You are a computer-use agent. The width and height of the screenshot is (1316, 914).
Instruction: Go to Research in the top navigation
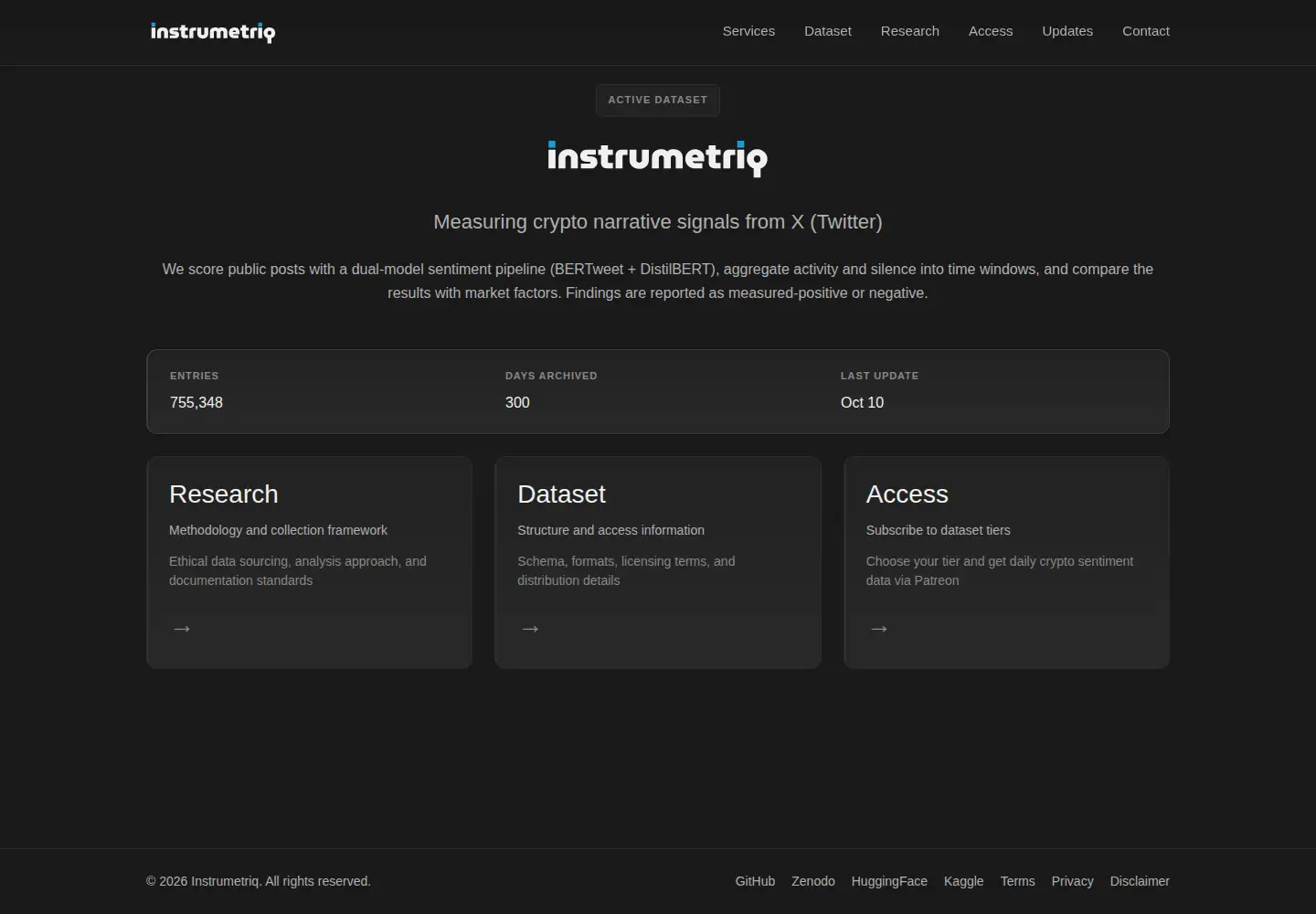pyautogui.click(x=910, y=31)
